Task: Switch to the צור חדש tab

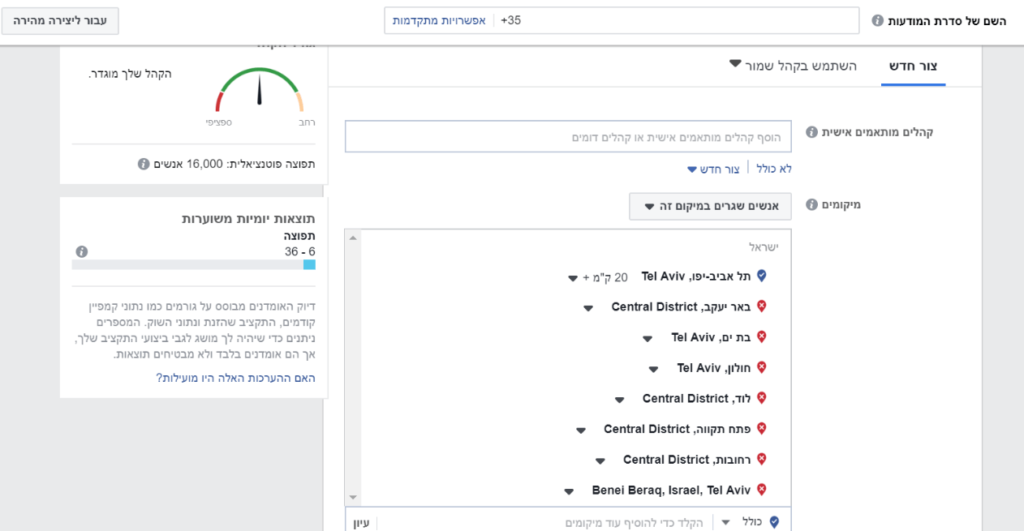Action: pos(913,65)
